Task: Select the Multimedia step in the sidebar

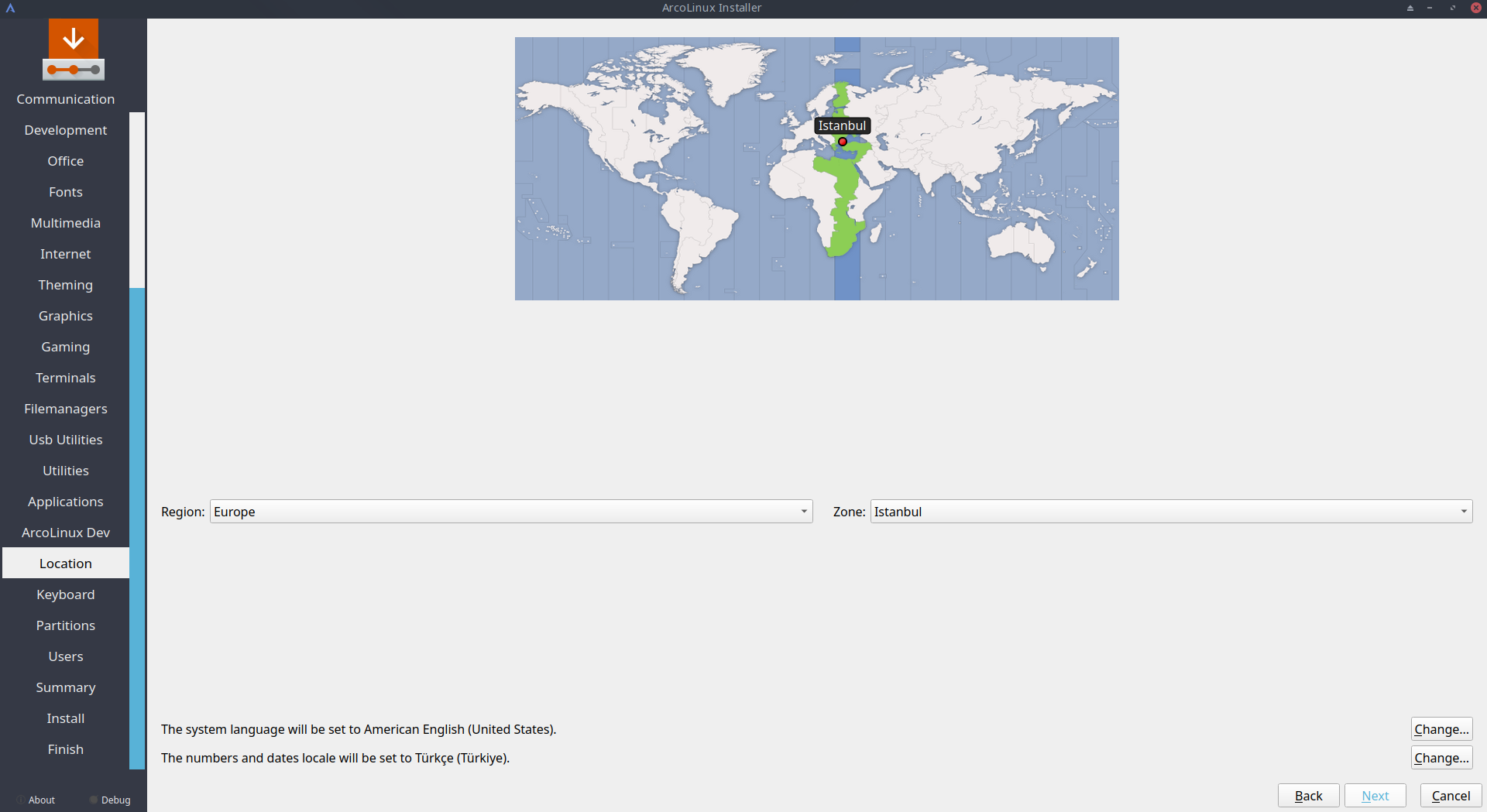Action: pyautogui.click(x=66, y=223)
